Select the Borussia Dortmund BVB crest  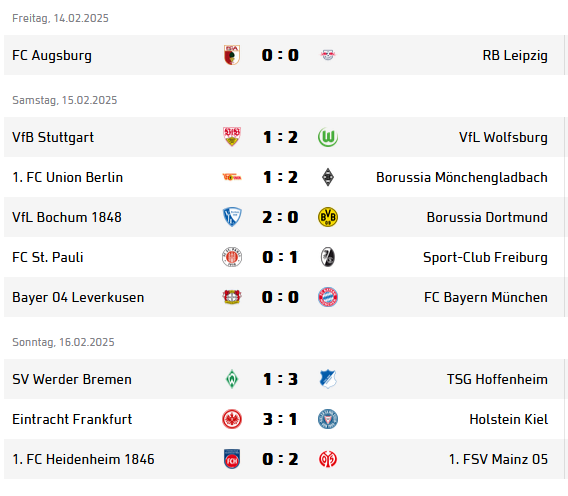[328, 217]
